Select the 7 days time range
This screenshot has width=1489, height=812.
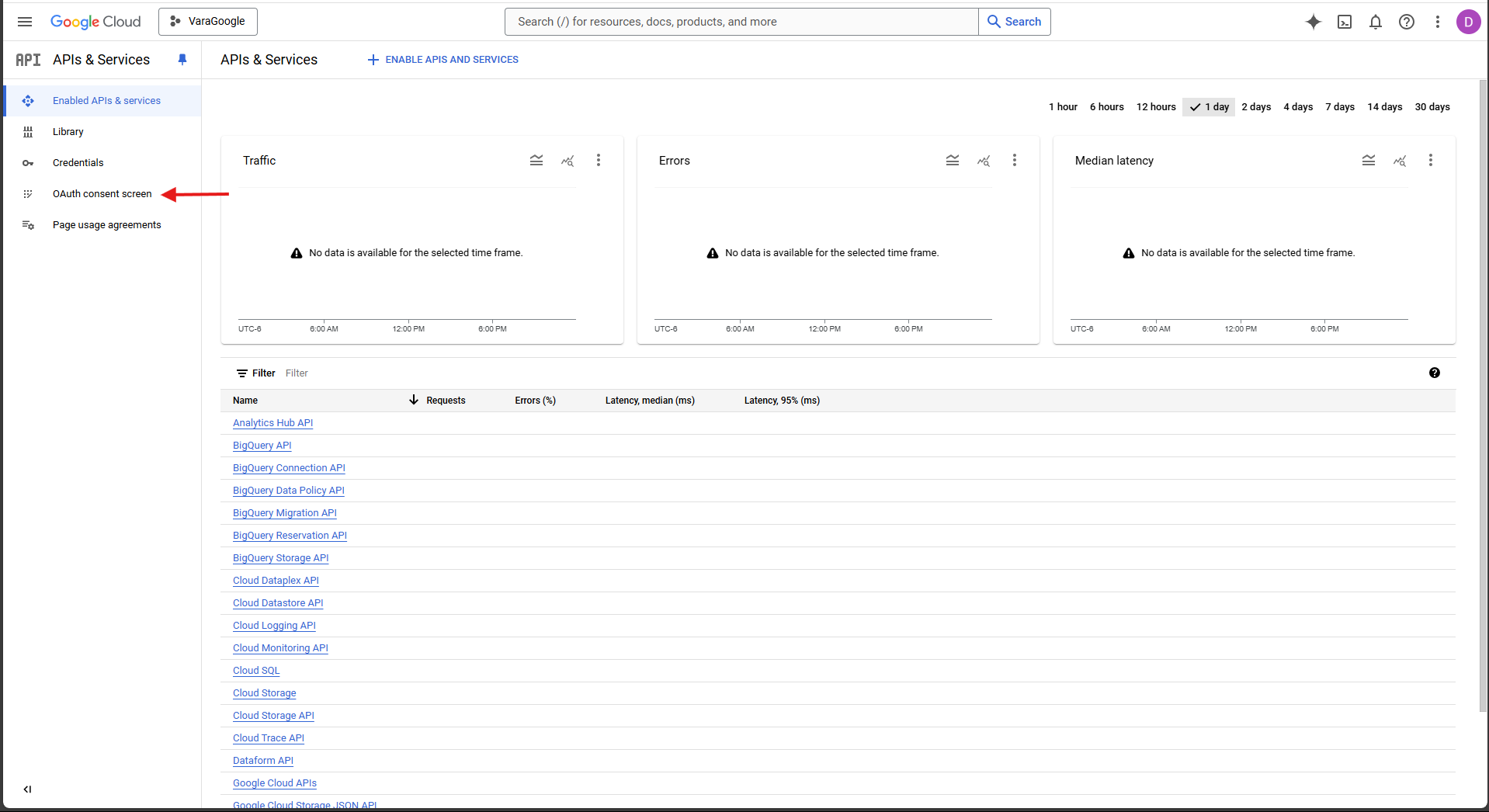coord(1340,107)
